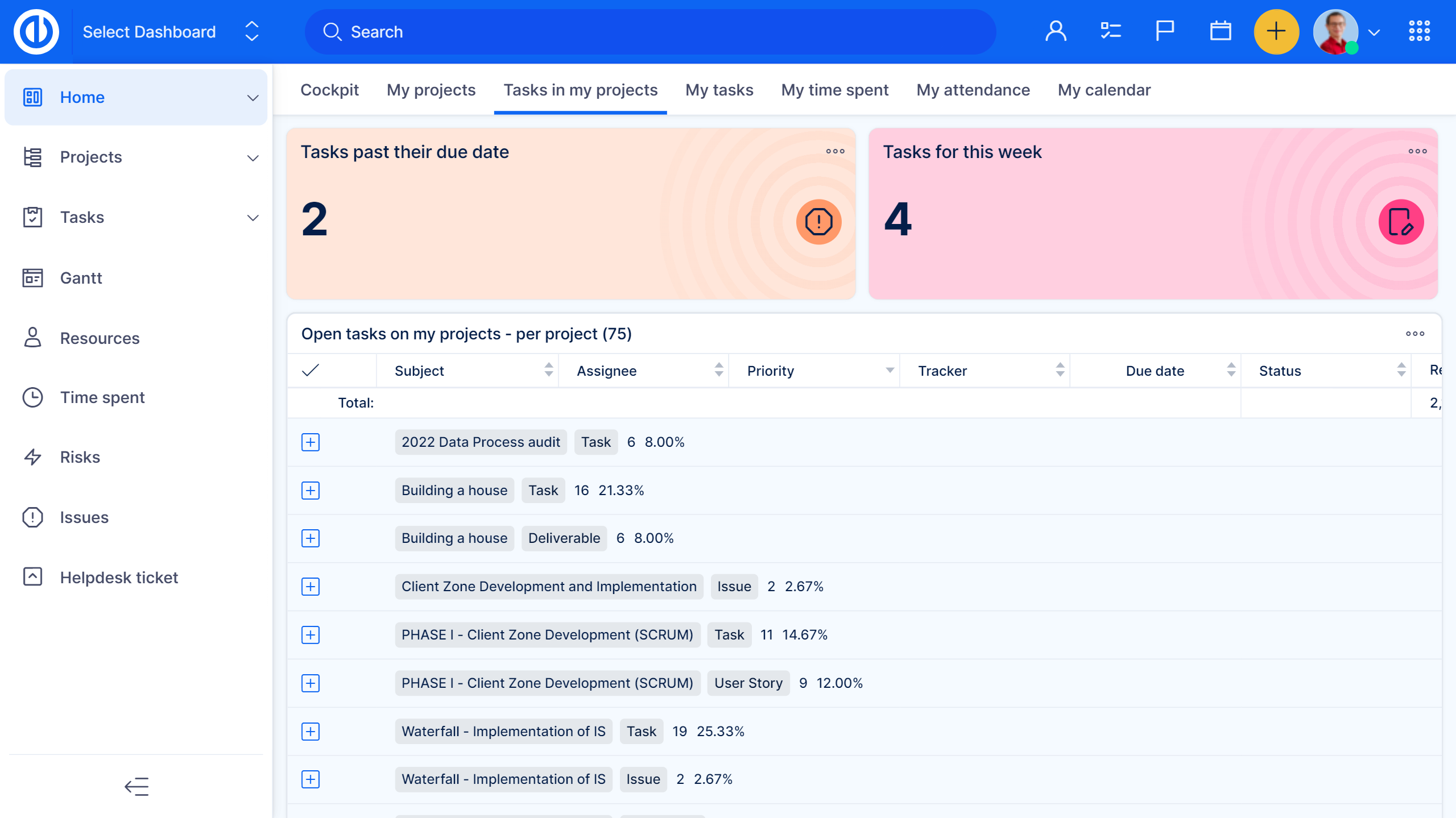Open Helpdesk ticket in the sidebar
1456x818 pixels.
click(119, 578)
